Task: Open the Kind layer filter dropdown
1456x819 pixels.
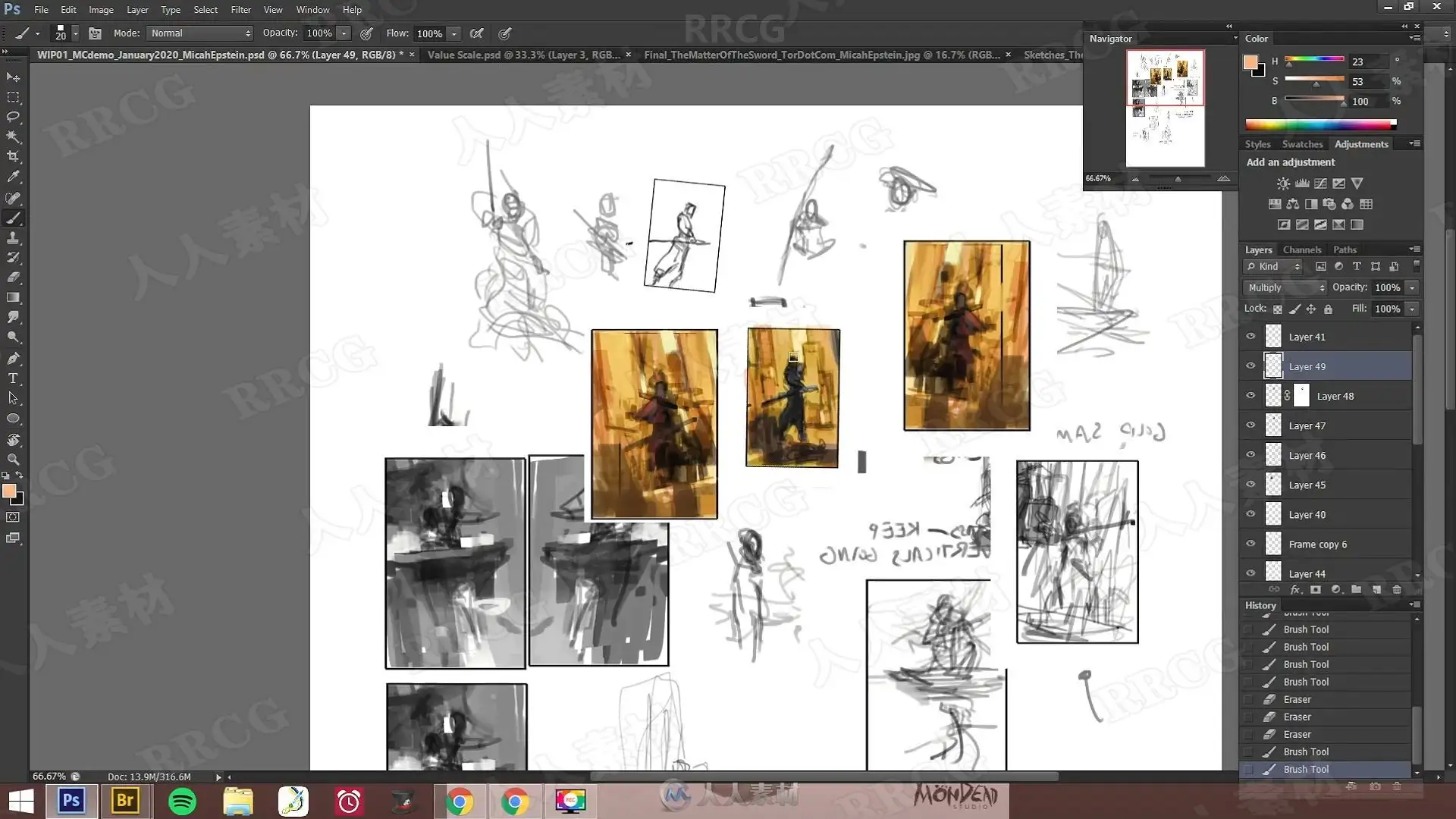Action: point(1273,266)
